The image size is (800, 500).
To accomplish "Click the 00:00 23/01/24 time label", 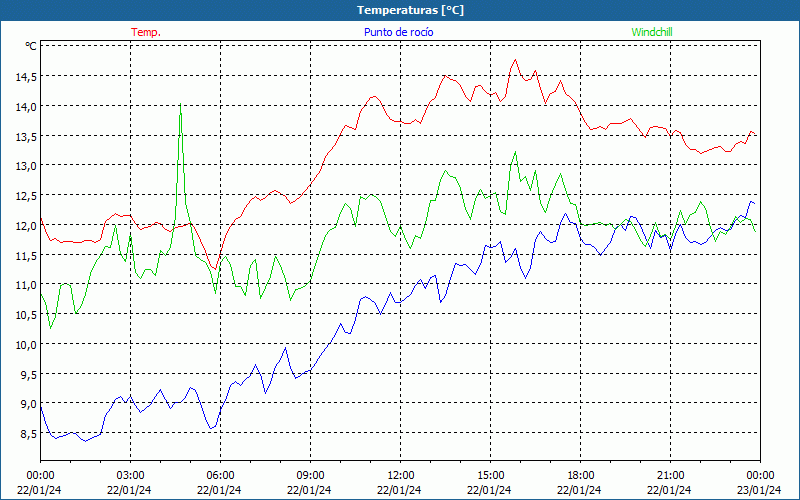I will point(760,483).
